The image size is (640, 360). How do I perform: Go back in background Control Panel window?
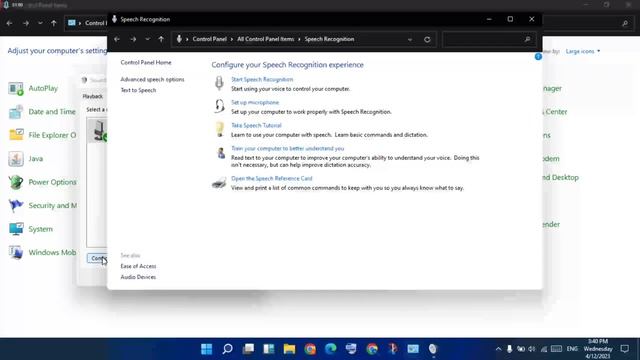[x=9, y=23]
